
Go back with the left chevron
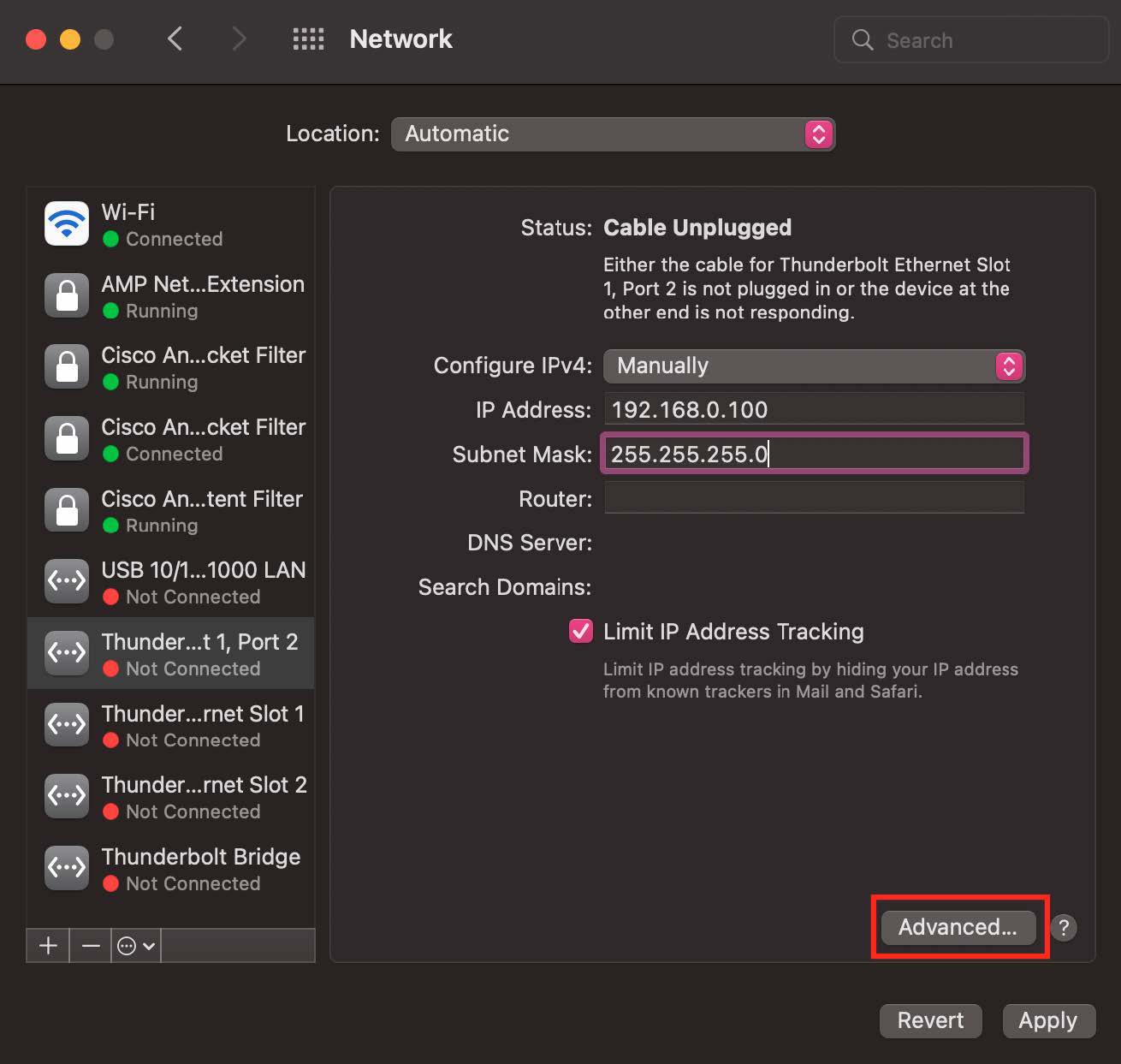coord(175,39)
